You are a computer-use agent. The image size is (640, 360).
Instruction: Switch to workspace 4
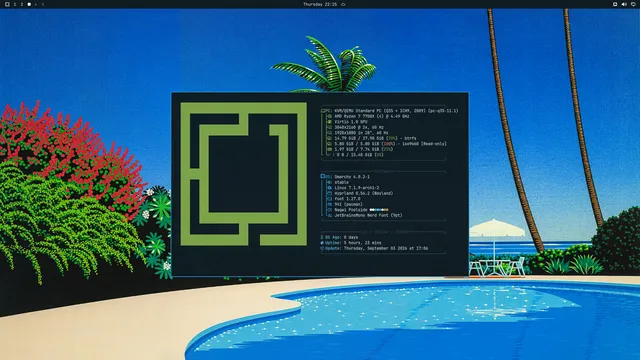[x=36, y=4]
